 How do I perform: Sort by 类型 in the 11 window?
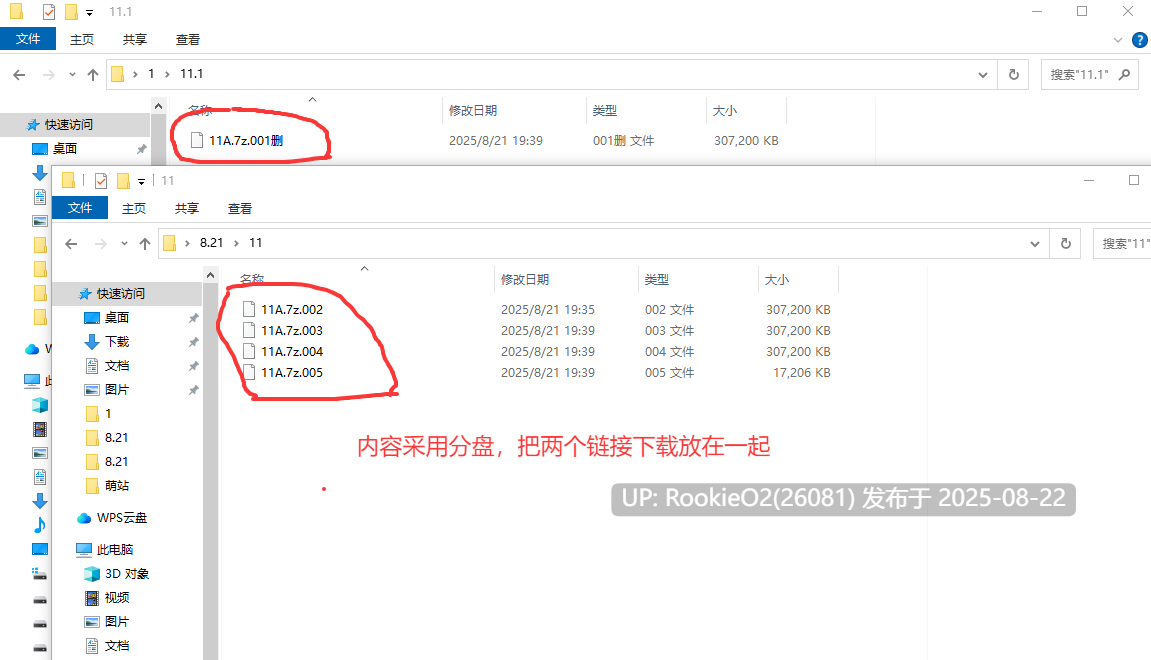coord(657,279)
